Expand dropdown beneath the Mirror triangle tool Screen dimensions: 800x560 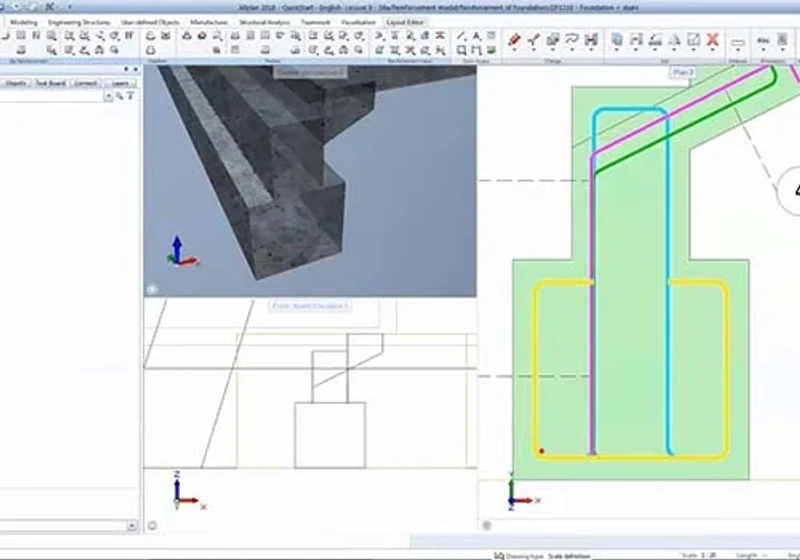pyautogui.click(x=674, y=50)
